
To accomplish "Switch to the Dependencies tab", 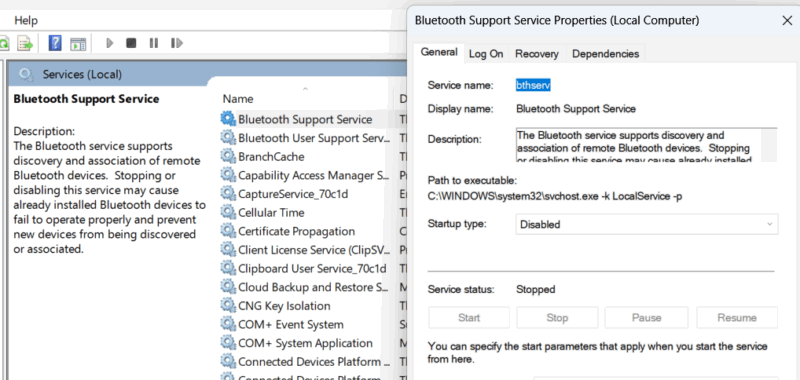I will pyautogui.click(x=606, y=54).
